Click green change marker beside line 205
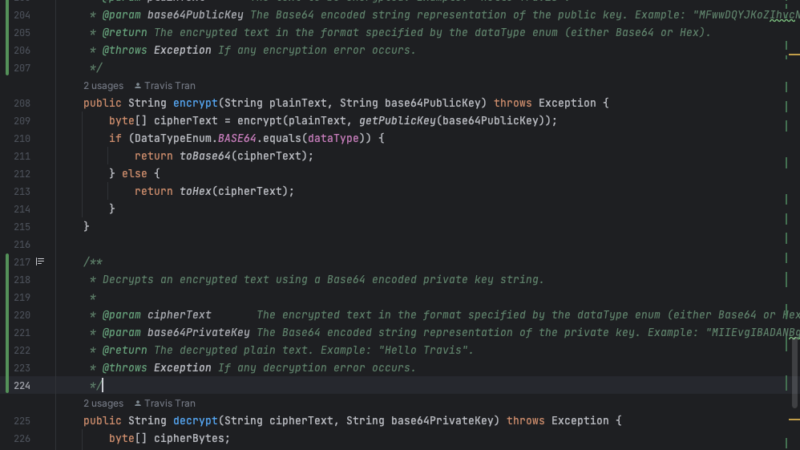 7,33
